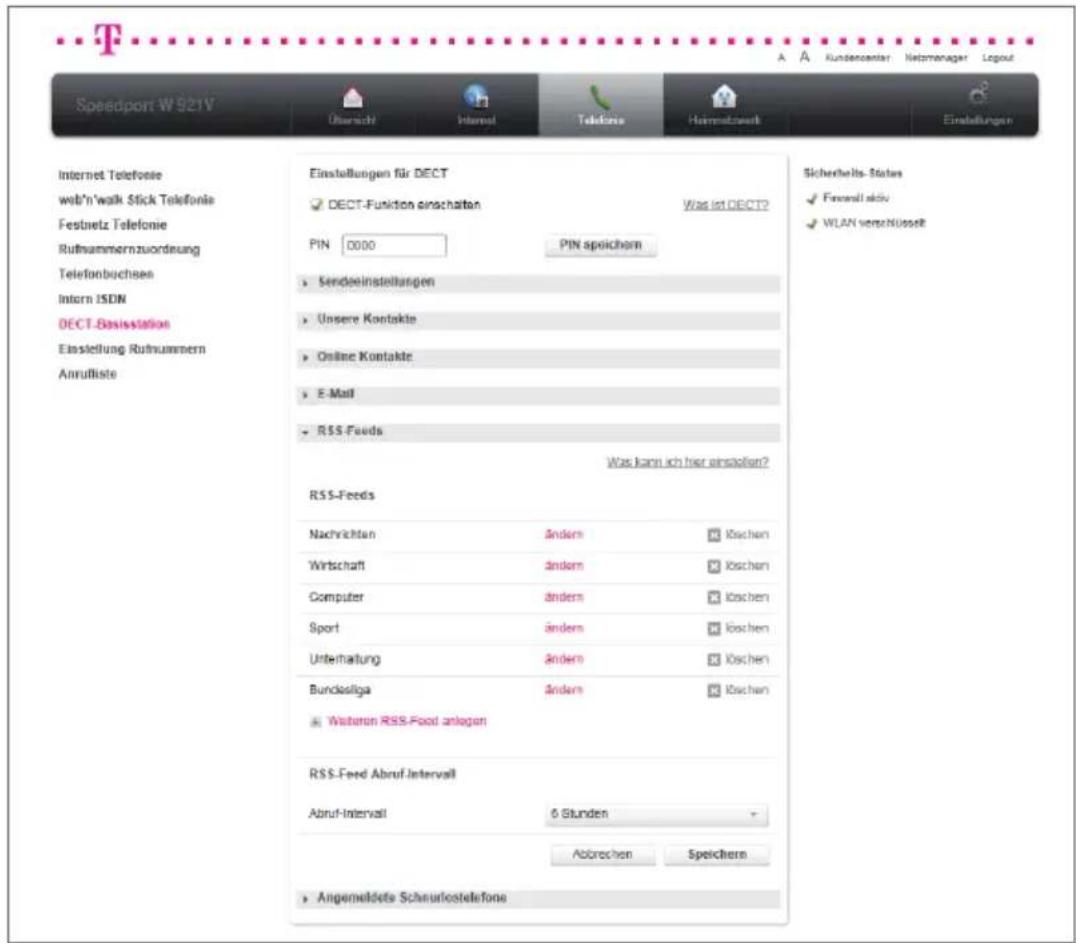Image resolution: width=1076 pixels, height=943 pixels.
Task: Click ändern for Computer feed
Action: [563, 597]
